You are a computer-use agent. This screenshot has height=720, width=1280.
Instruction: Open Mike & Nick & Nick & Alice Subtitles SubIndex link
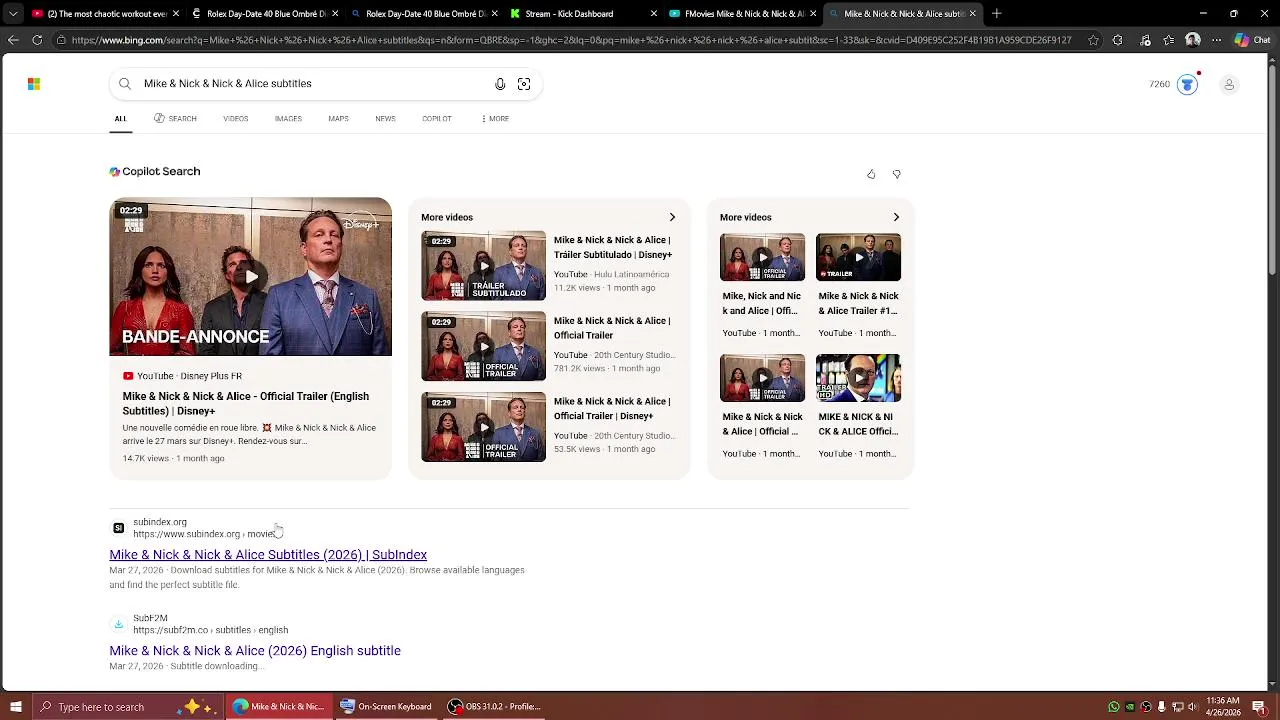(x=268, y=555)
